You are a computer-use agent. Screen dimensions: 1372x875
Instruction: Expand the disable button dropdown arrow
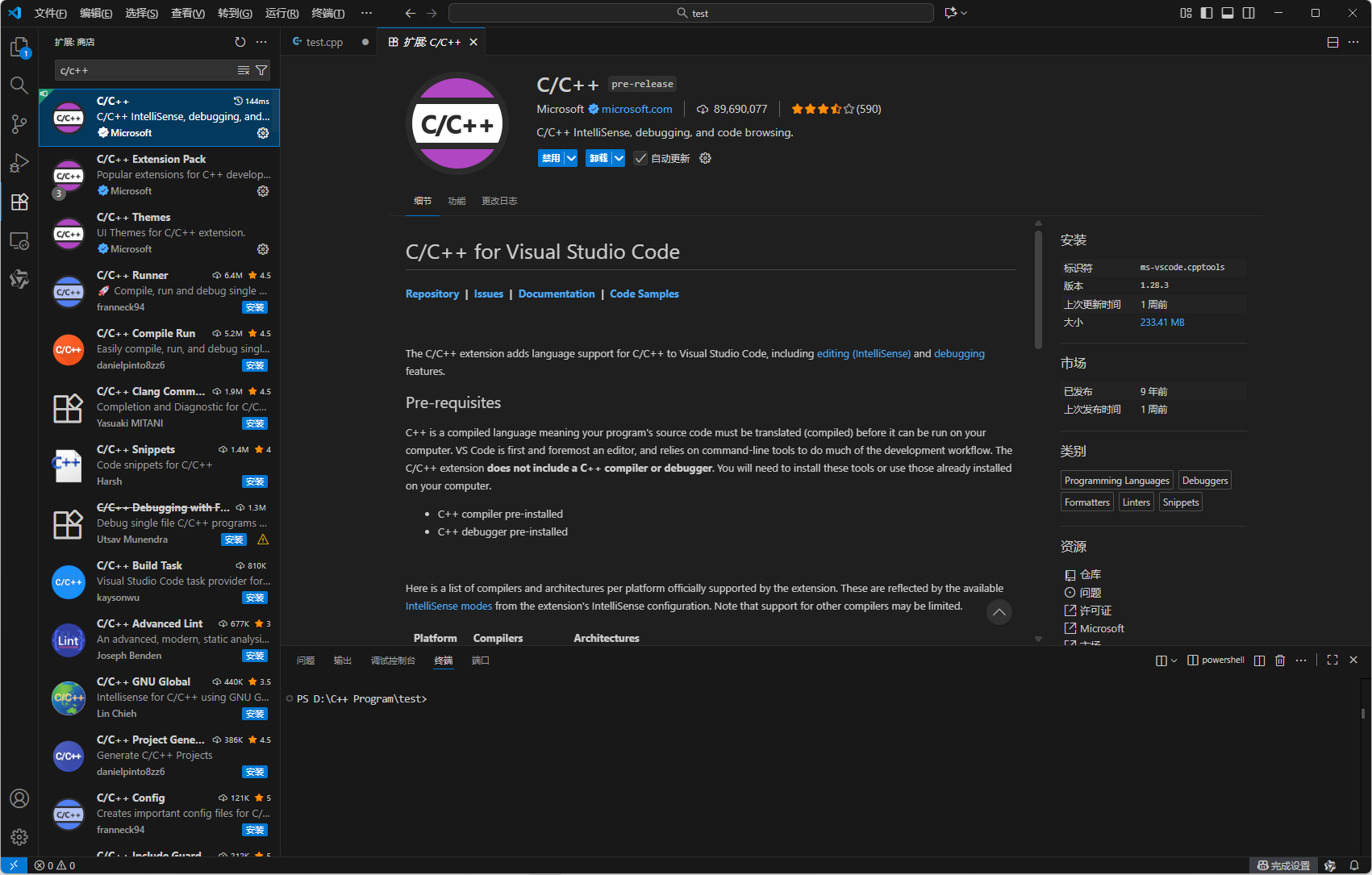coord(571,159)
